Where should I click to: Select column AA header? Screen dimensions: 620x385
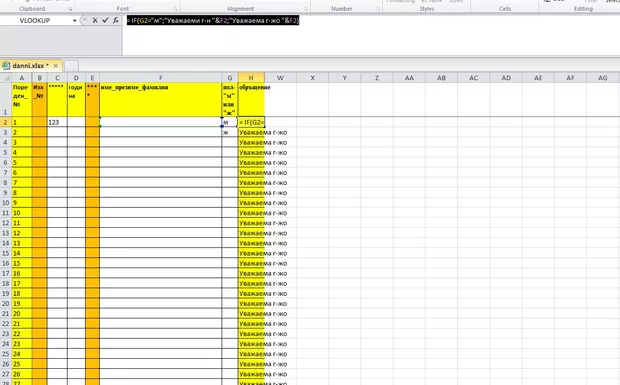[409, 78]
